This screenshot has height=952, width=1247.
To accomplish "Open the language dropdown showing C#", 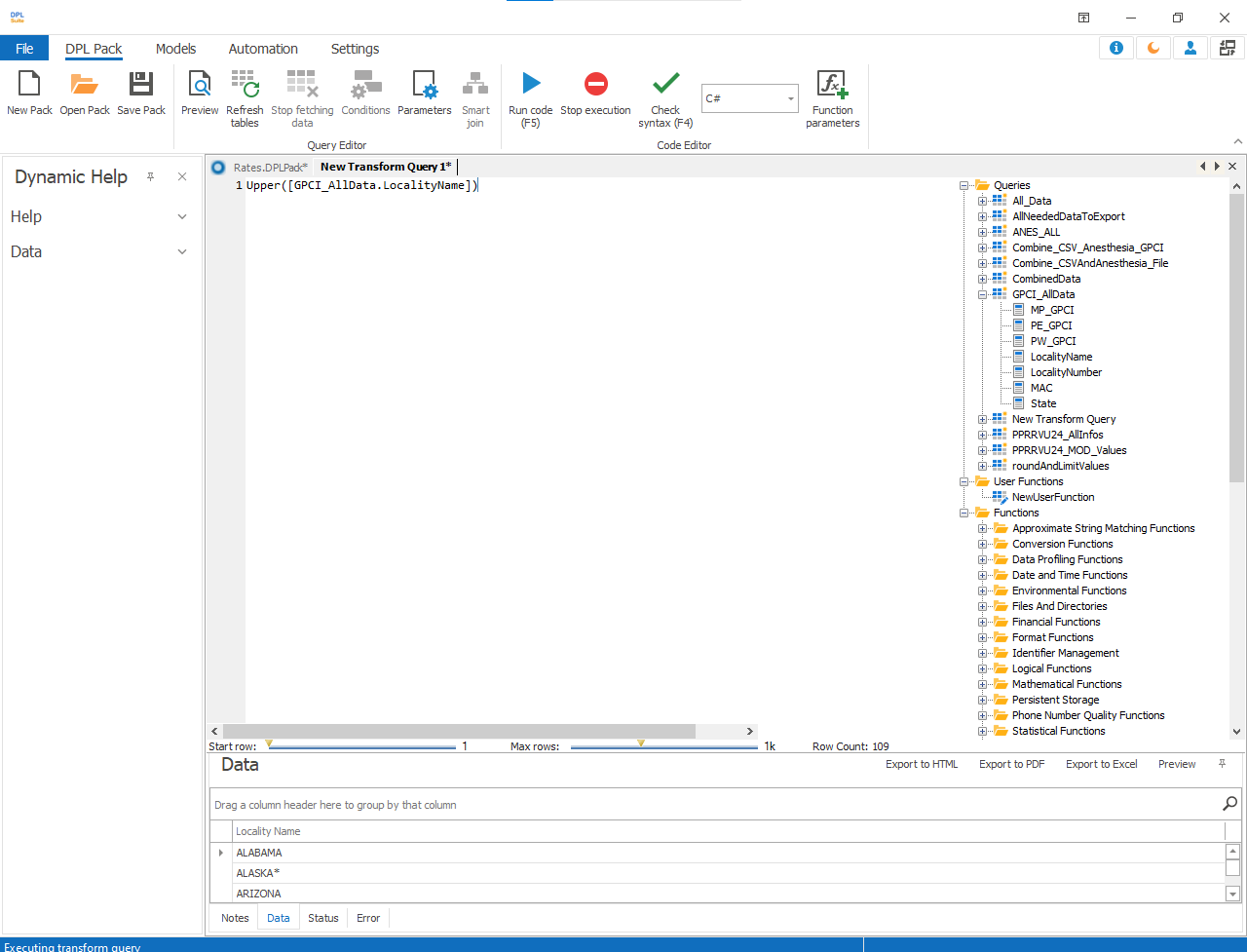I will click(750, 98).
